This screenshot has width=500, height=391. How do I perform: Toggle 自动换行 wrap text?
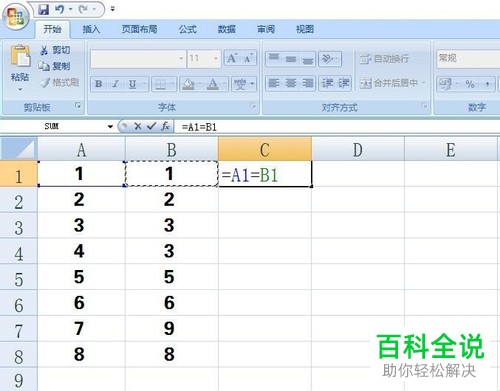click(x=384, y=59)
